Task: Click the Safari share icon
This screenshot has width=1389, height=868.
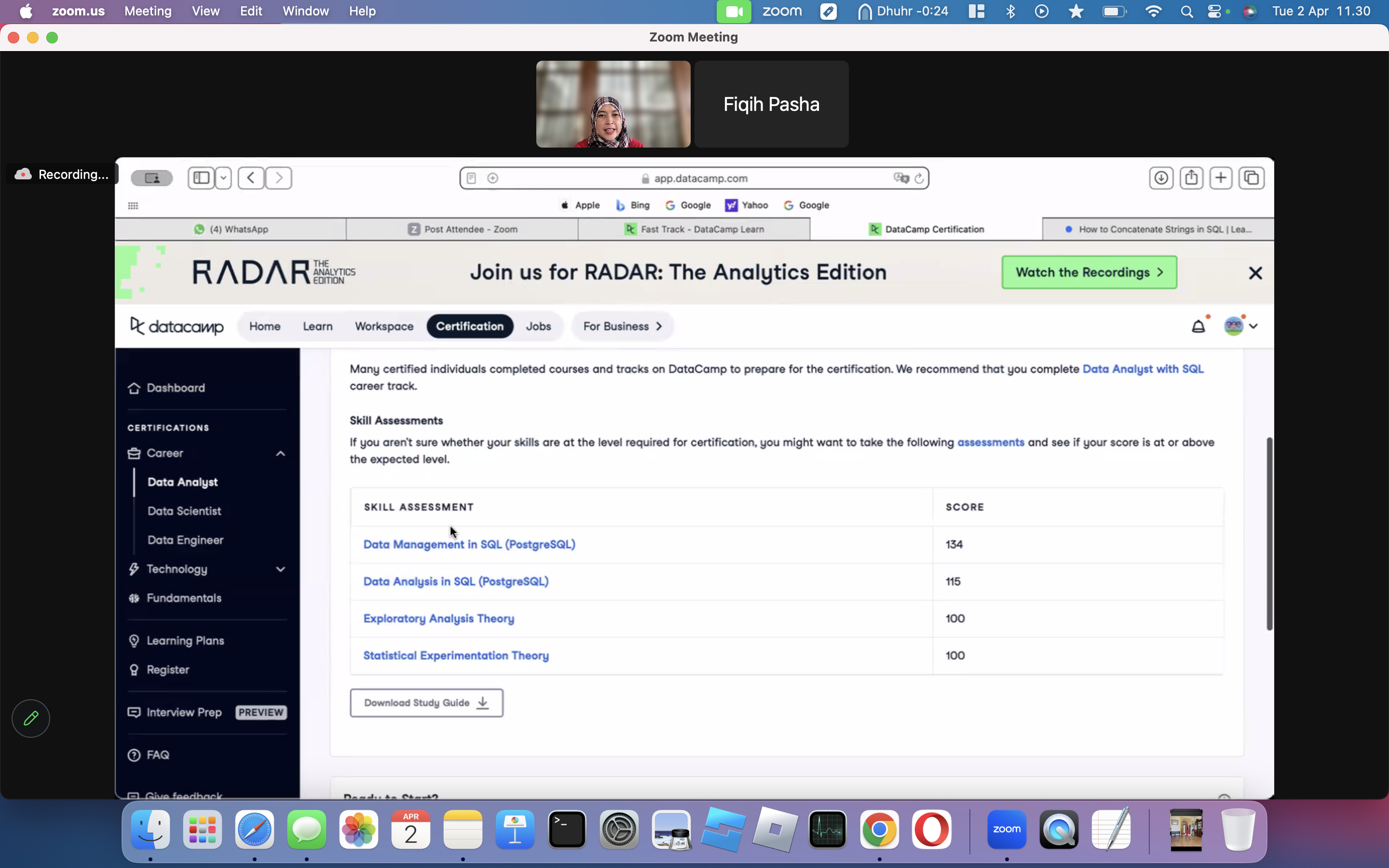Action: coord(1191,178)
